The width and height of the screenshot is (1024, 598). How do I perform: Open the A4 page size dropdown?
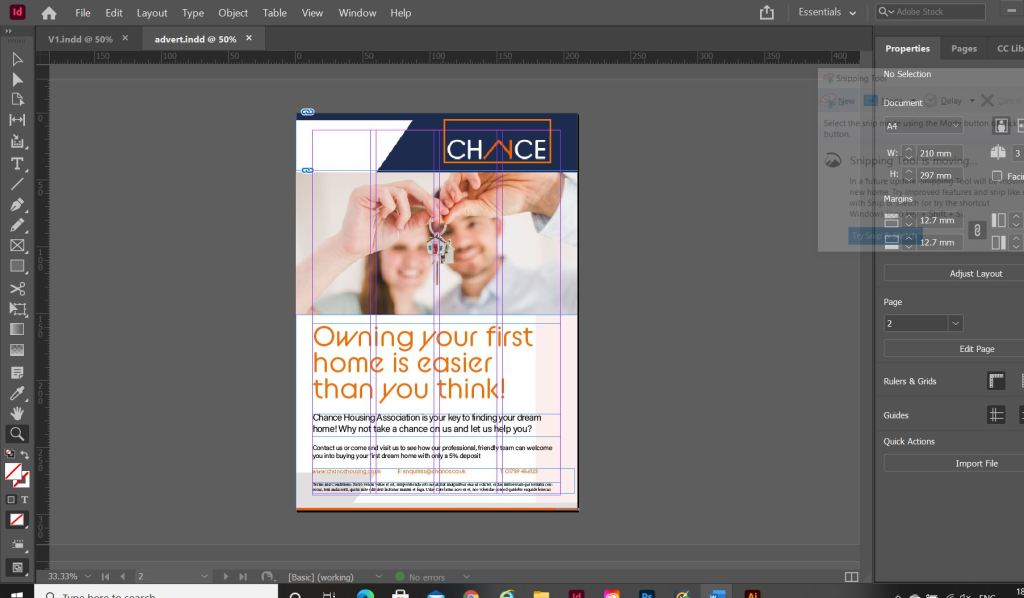923,126
